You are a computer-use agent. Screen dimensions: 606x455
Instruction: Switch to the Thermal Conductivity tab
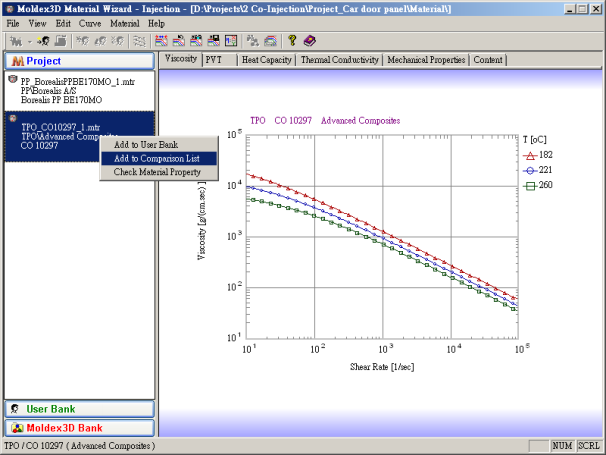340,60
